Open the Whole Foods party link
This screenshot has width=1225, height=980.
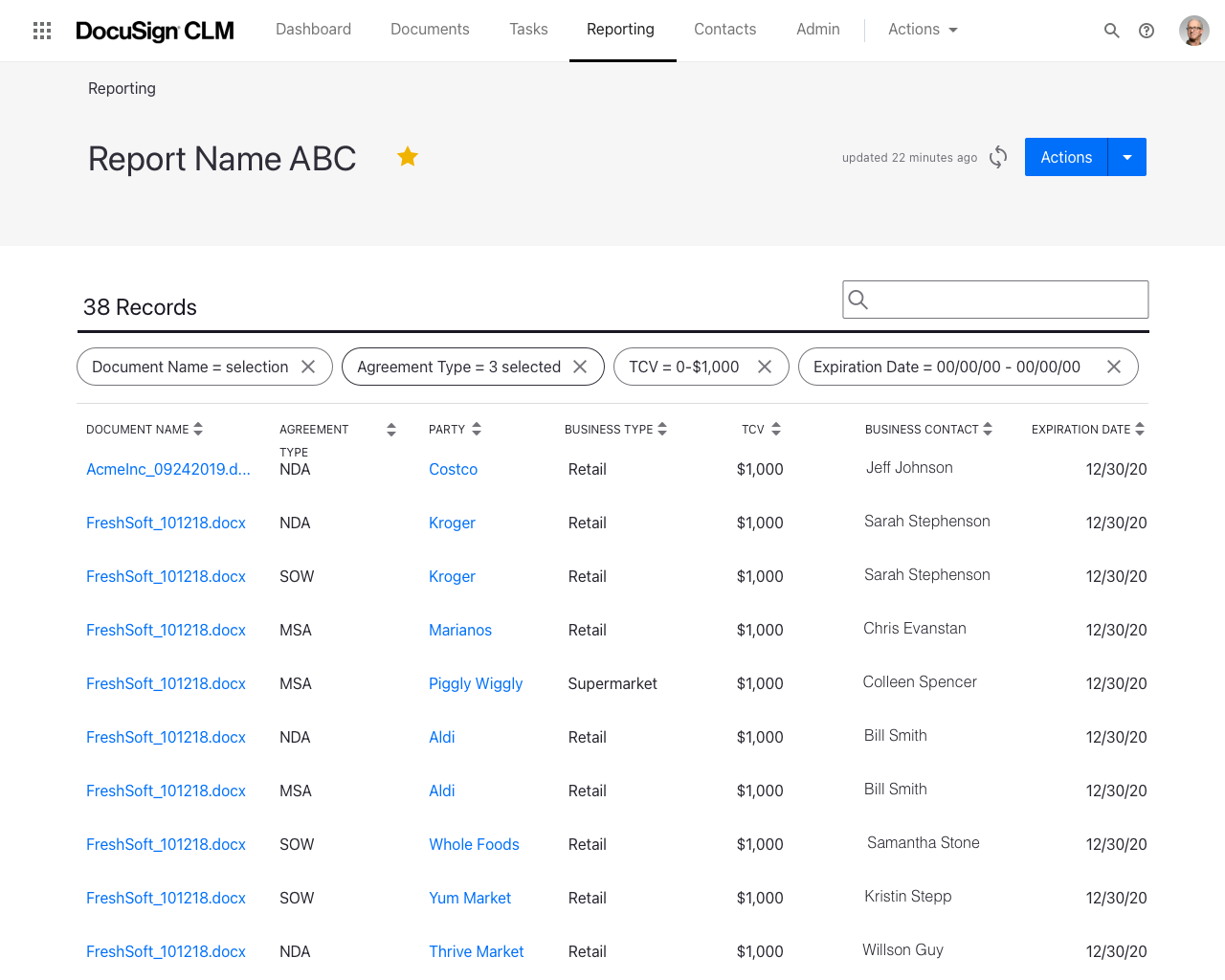coord(474,844)
